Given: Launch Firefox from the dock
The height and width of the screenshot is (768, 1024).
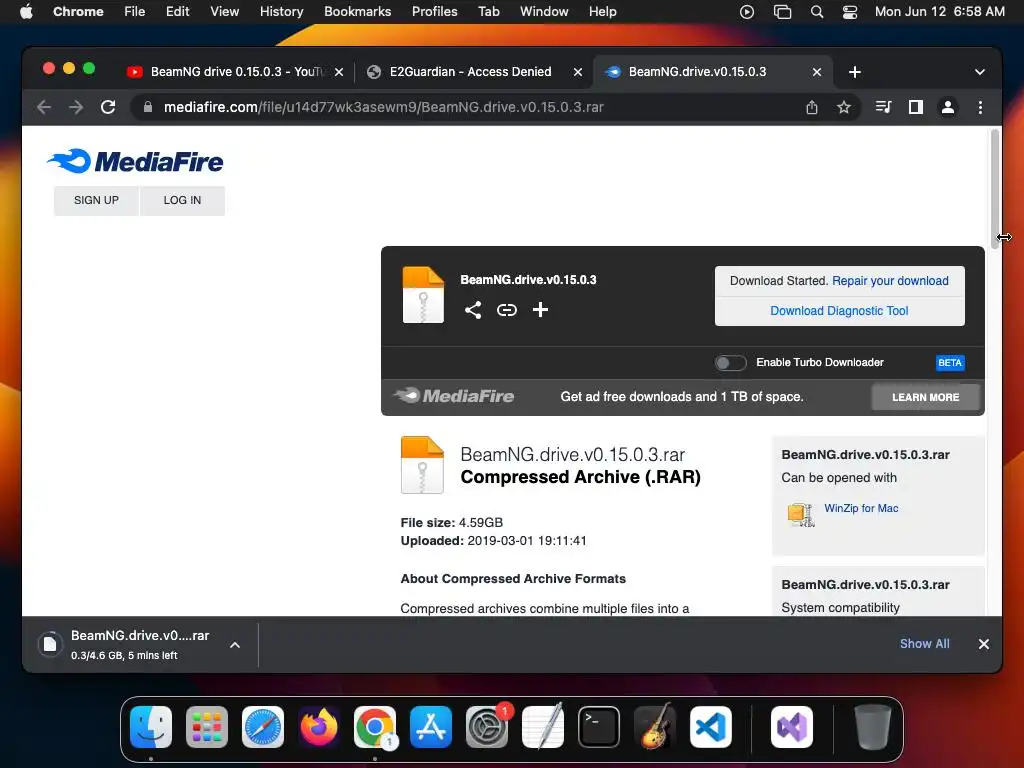Looking at the screenshot, I should click(319, 727).
